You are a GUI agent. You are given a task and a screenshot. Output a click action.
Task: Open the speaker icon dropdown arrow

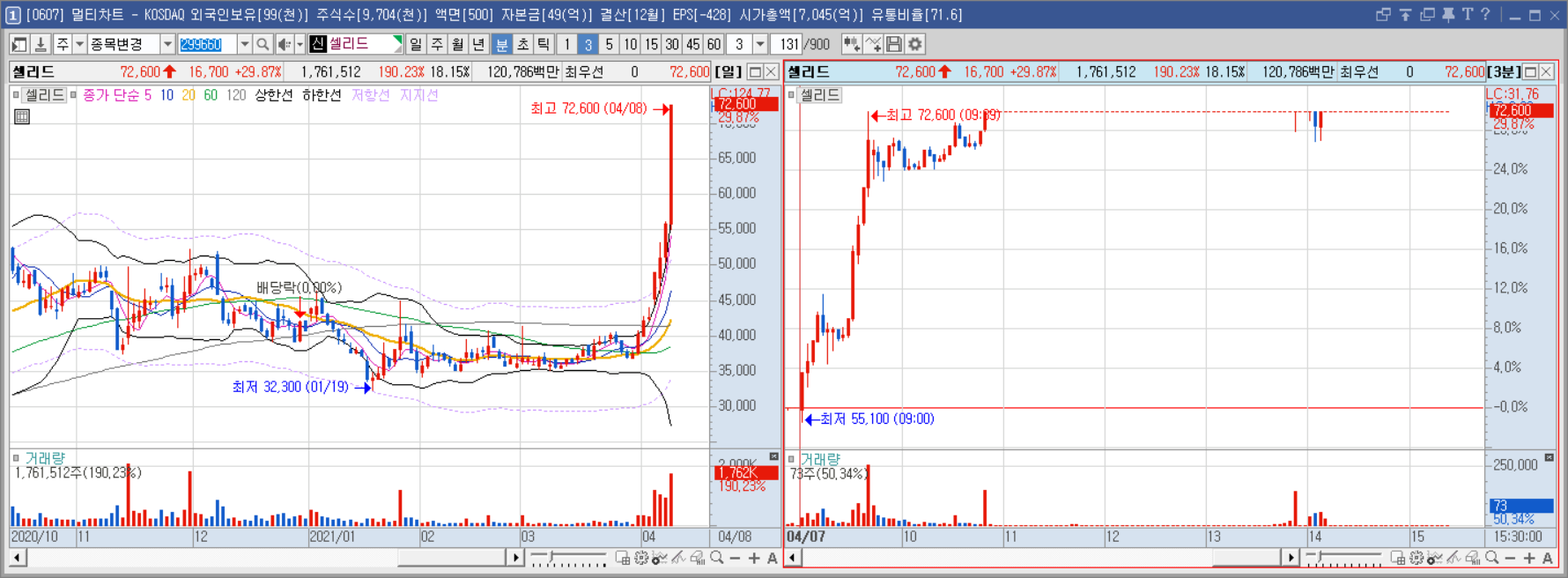(300, 44)
